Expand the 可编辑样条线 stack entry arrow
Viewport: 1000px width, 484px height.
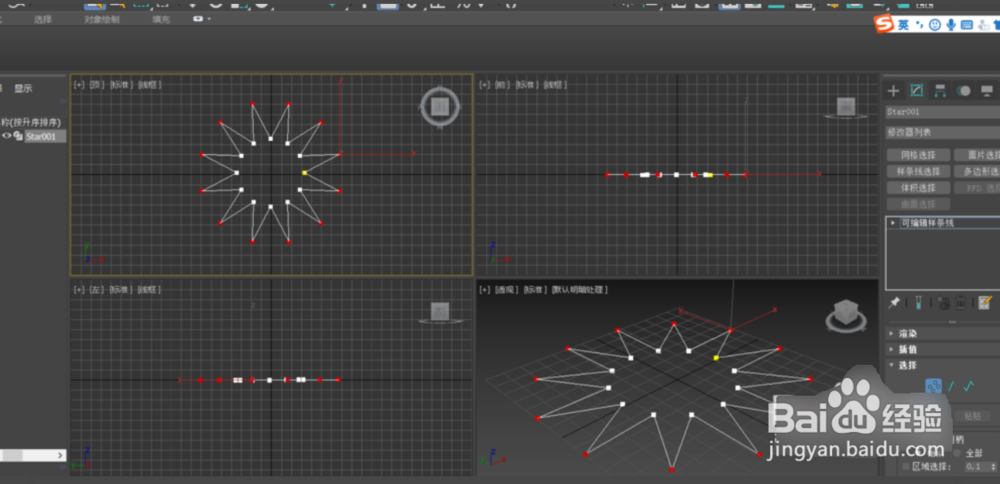(x=892, y=223)
